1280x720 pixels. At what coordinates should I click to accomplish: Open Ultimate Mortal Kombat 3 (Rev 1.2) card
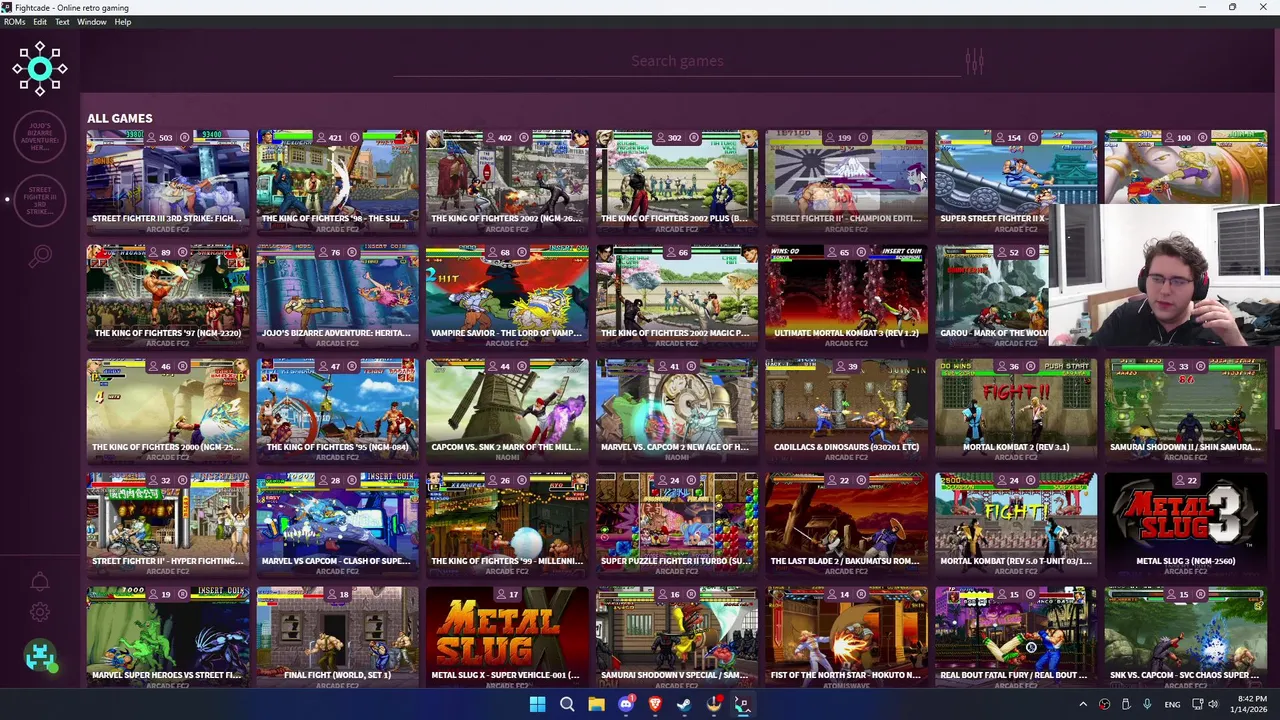point(846,296)
